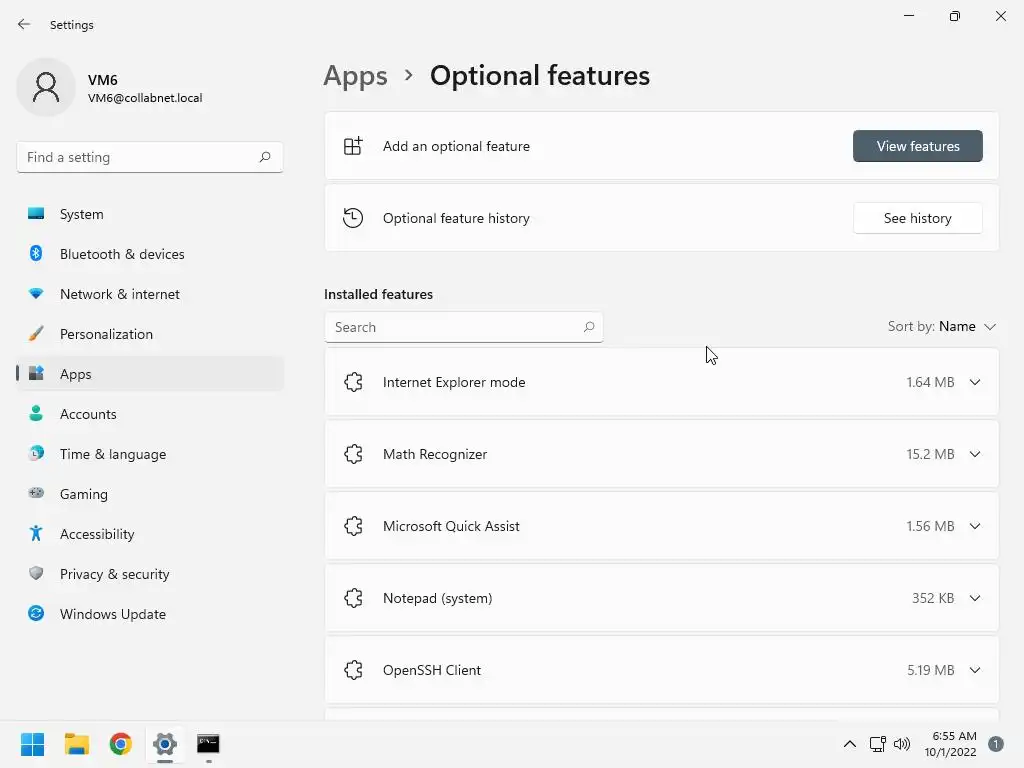Click the Network & internet wifi icon
This screenshot has height=768, width=1024.
tap(36, 294)
